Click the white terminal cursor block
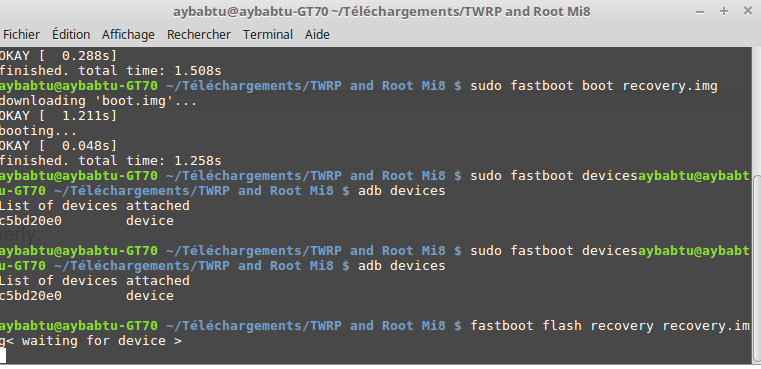The height and width of the screenshot is (369, 761). point(3,356)
